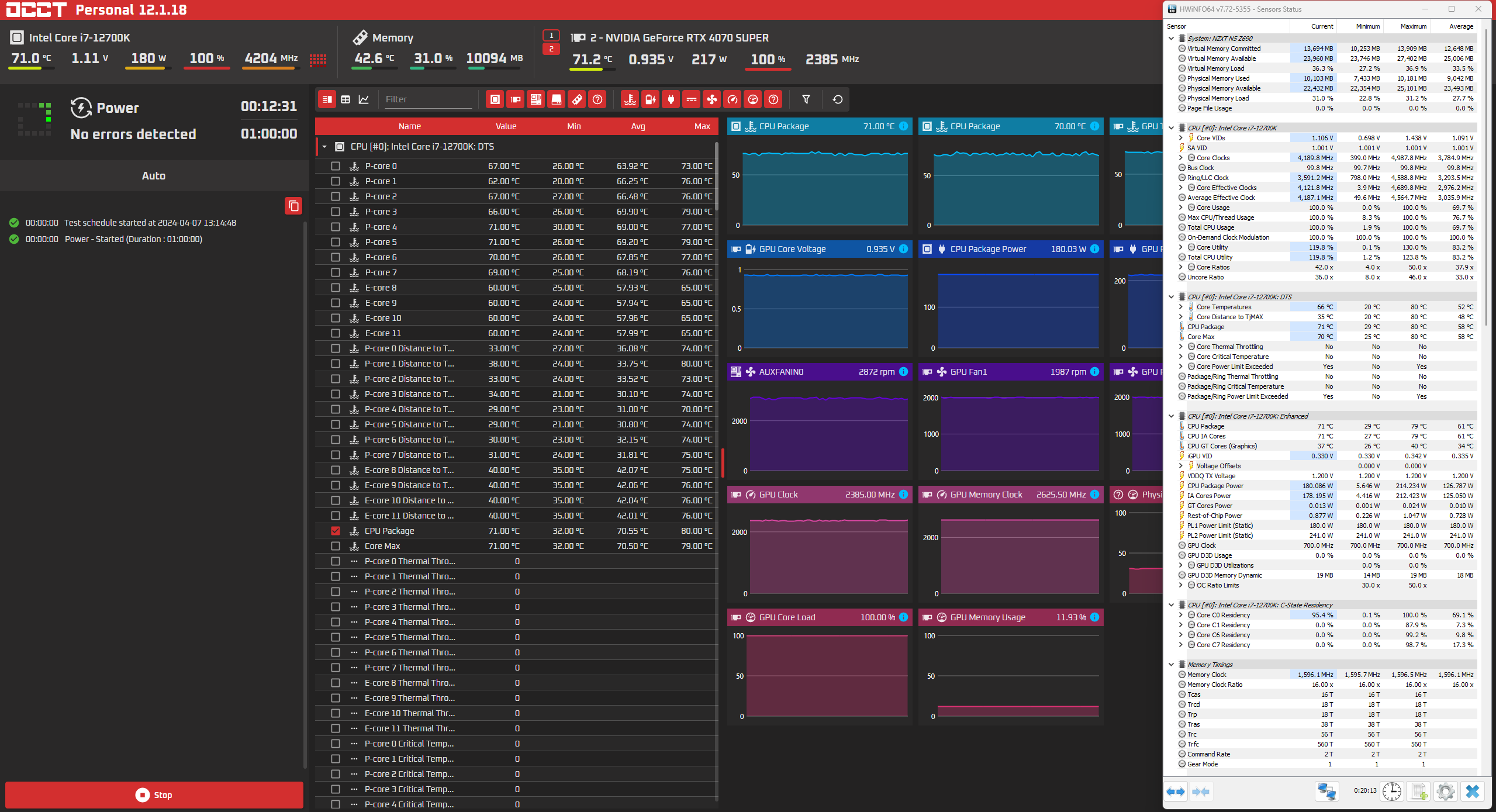Switch OCCT sensors to table-only view
This screenshot has height=812, width=1496.
pyautogui.click(x=346, y=99)
